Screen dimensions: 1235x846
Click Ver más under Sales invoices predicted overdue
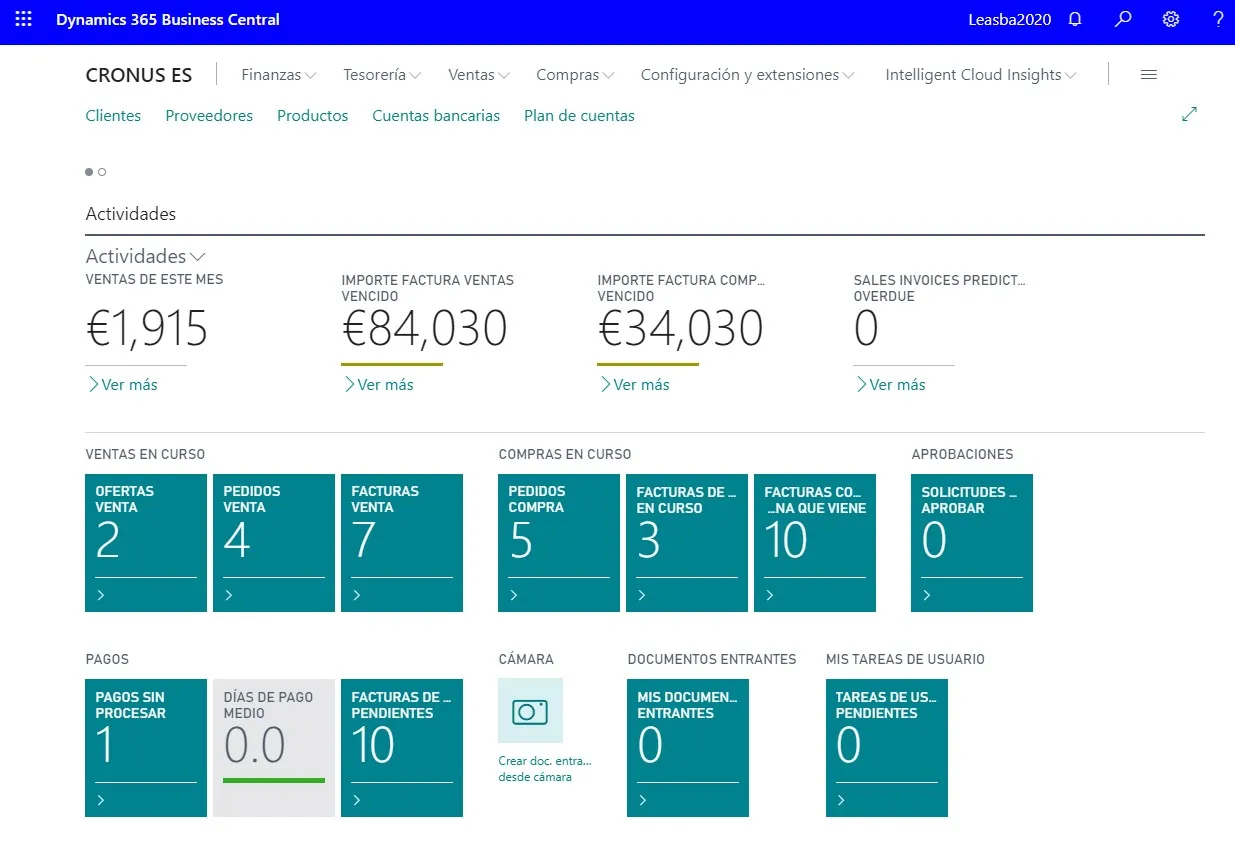tap(890, 385)
